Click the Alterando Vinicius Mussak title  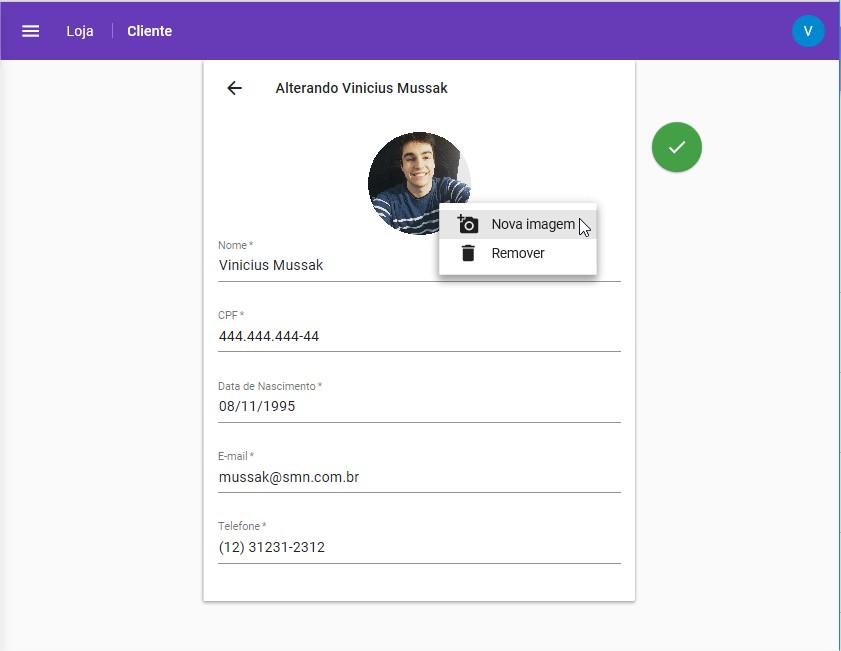pyautogui.click(x=361, y=88)
